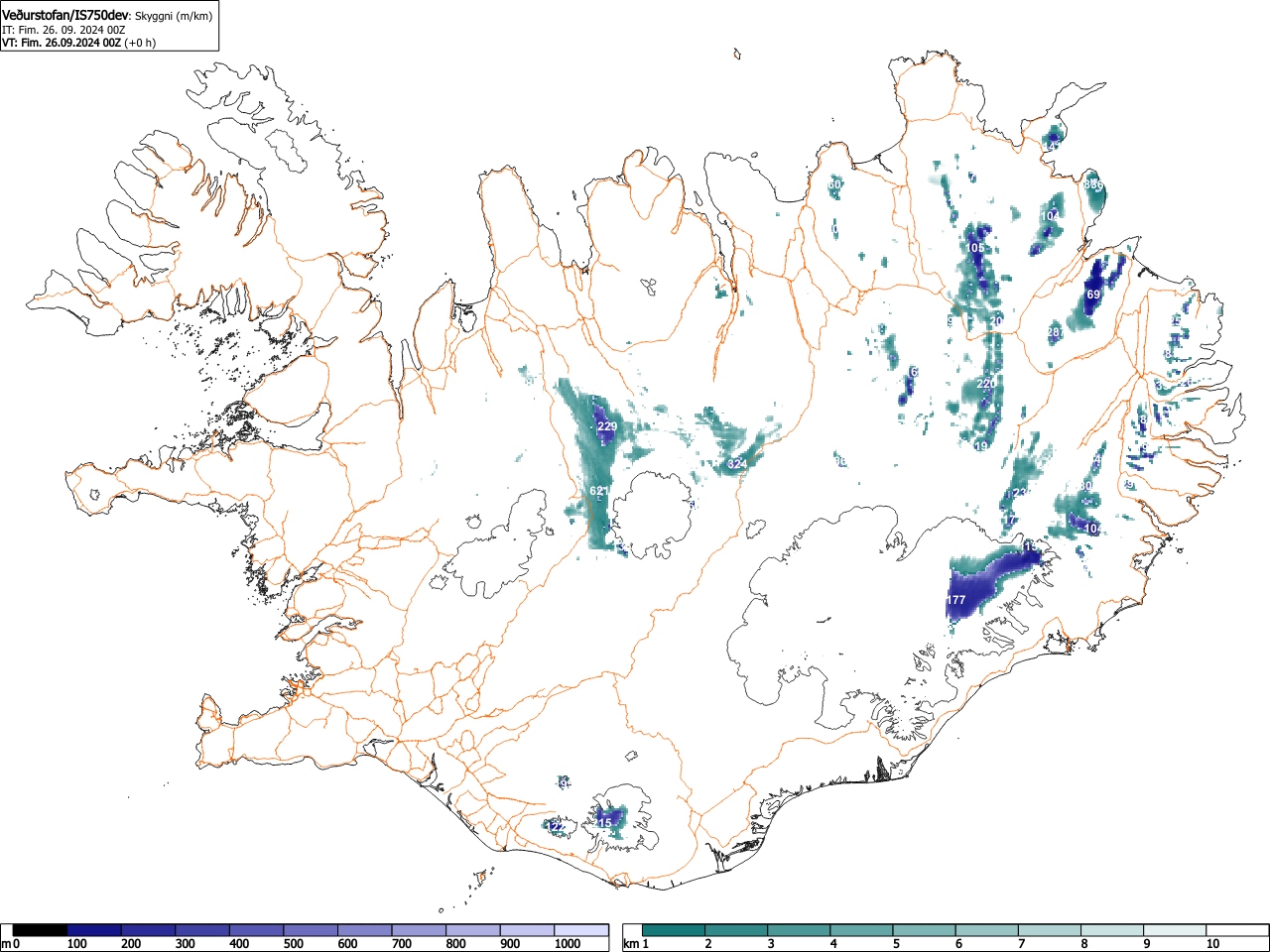Click the 600–700 m legend color block
The width and height of the screenshot is (1270, 952).
click(x=365, y=930)
